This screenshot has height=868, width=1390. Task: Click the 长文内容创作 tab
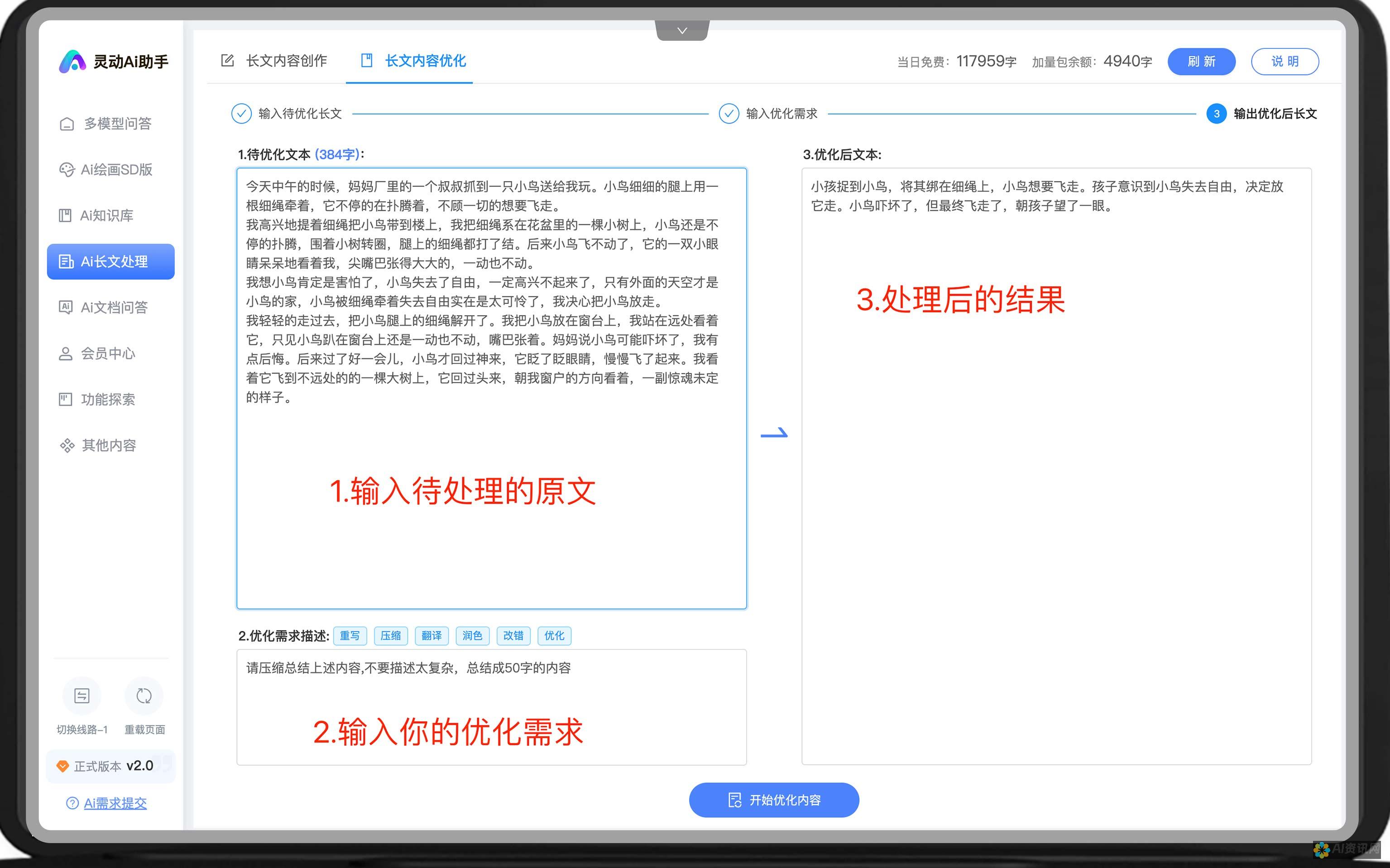coord(275,60)
